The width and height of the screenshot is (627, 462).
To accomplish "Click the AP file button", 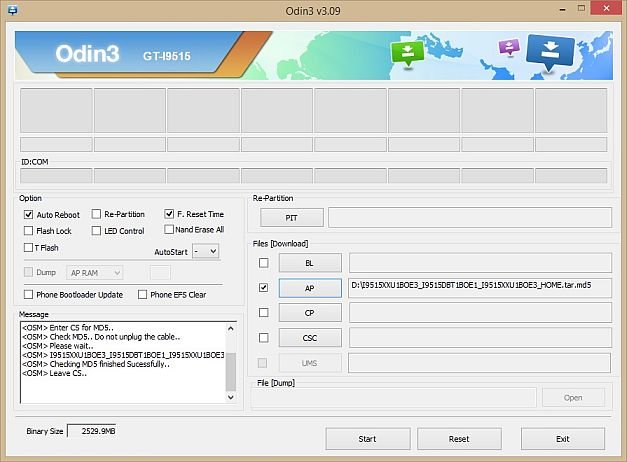I will point(310,288).
